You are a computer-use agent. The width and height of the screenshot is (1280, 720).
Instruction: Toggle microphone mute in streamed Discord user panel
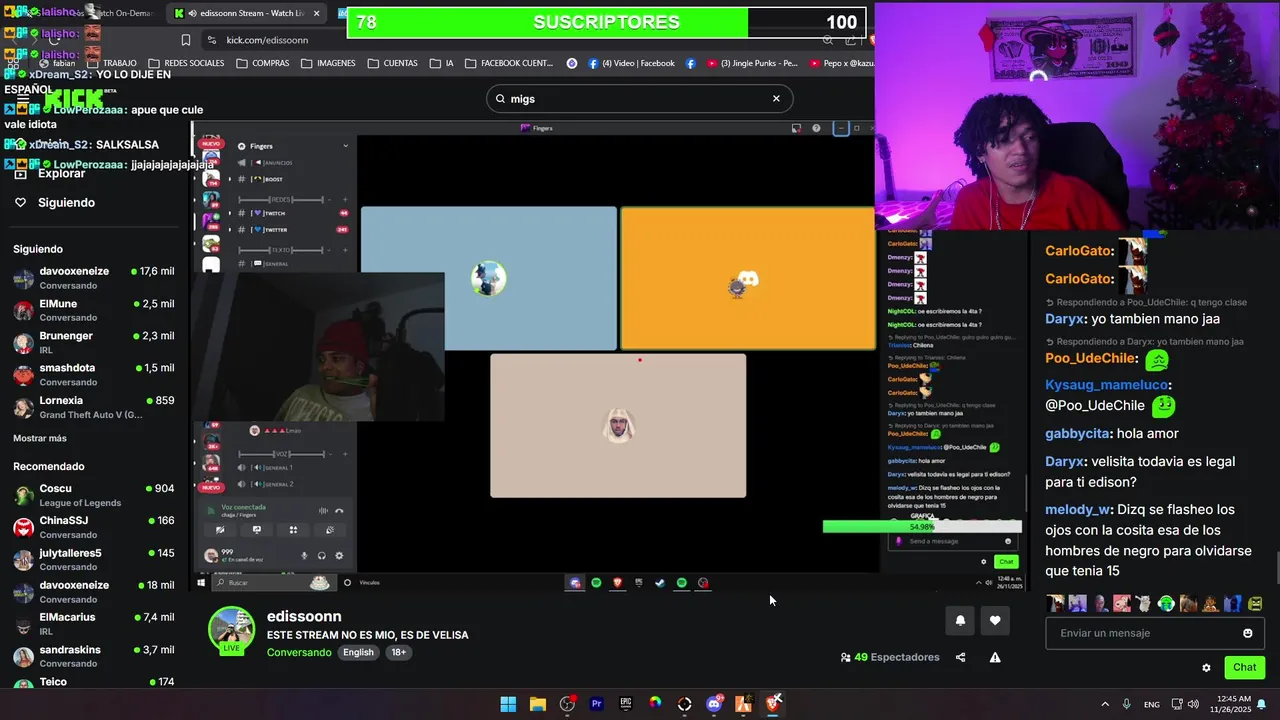(304, 556)
